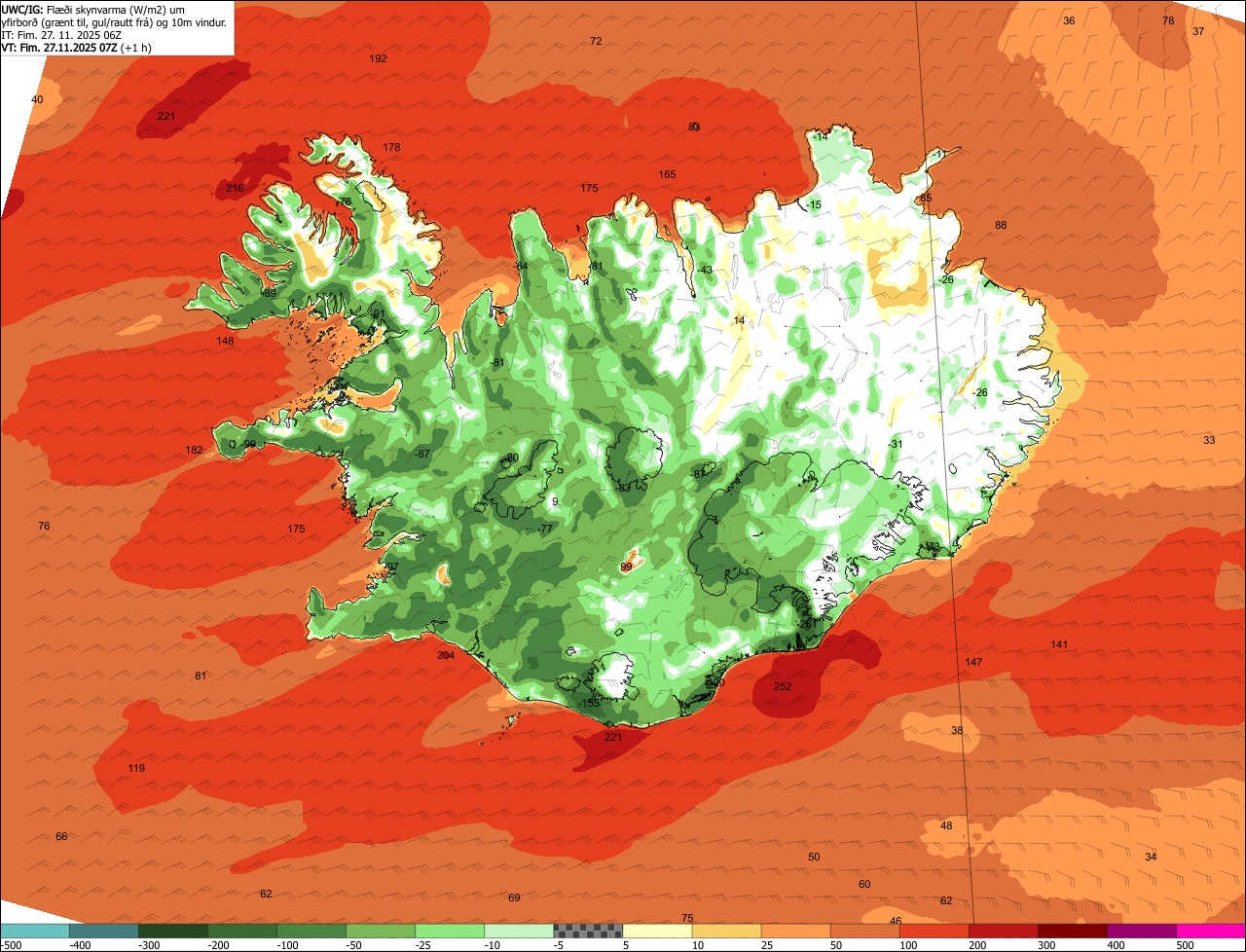Pick the light orange 25 to 50 swatch
The image size is (1246, 952).
[795, 931]
